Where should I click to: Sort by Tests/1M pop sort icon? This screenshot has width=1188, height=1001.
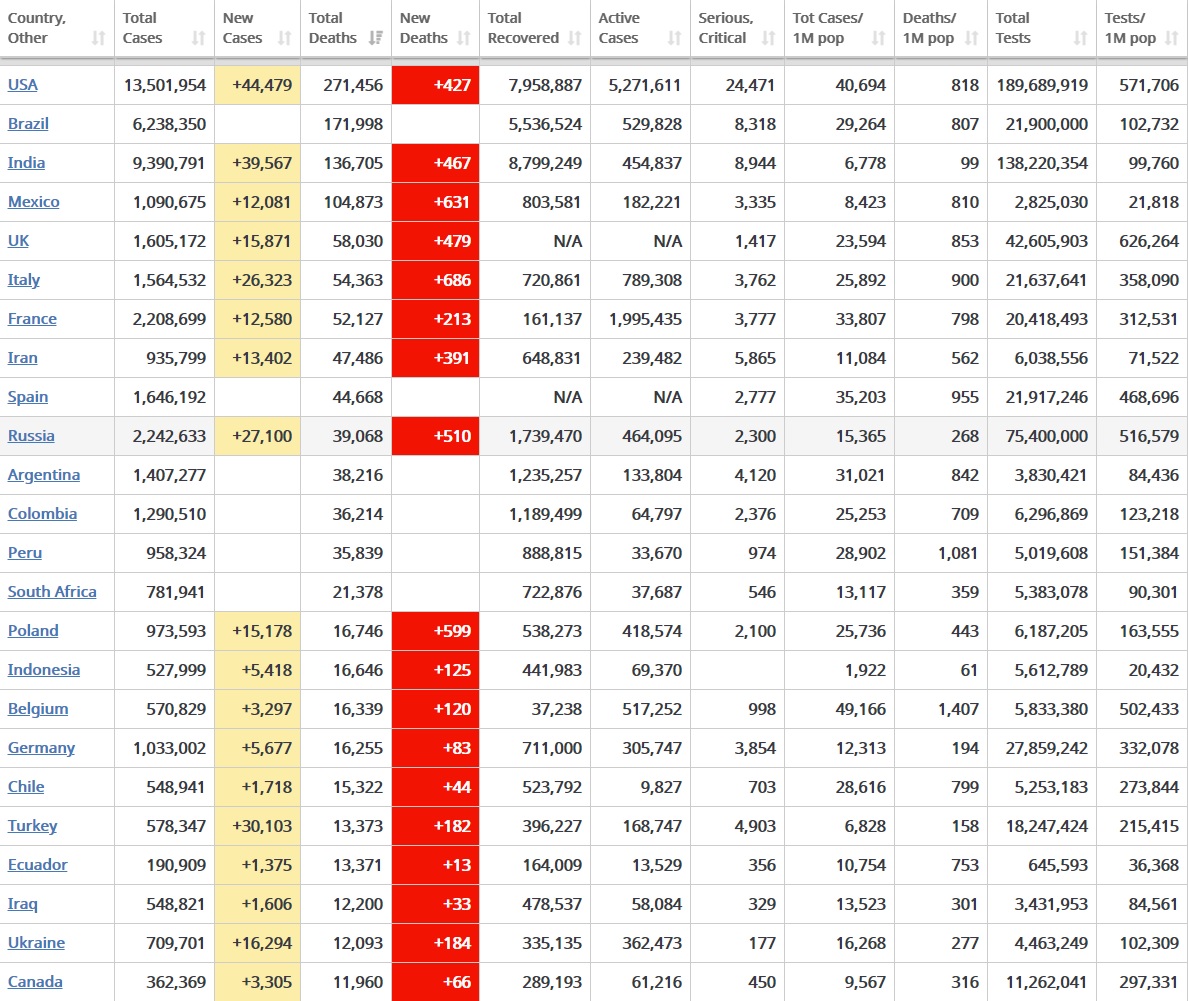coord(1172,38)
